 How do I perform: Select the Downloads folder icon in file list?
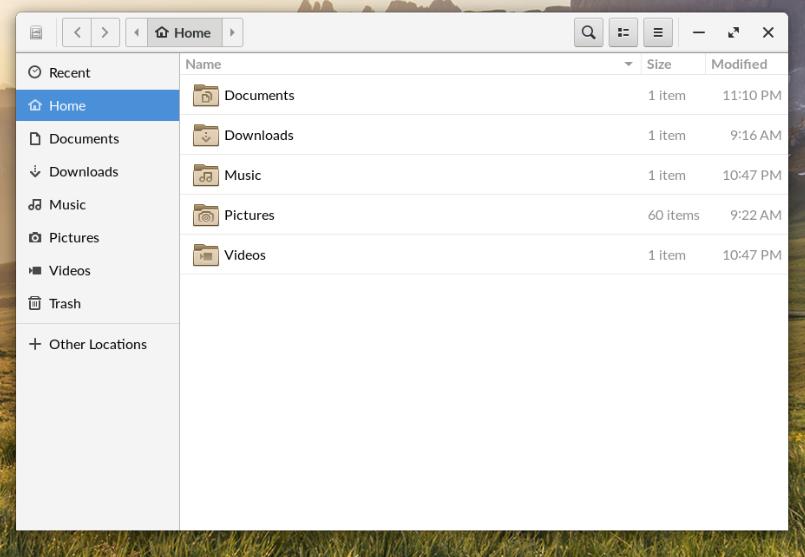point(205,135)
